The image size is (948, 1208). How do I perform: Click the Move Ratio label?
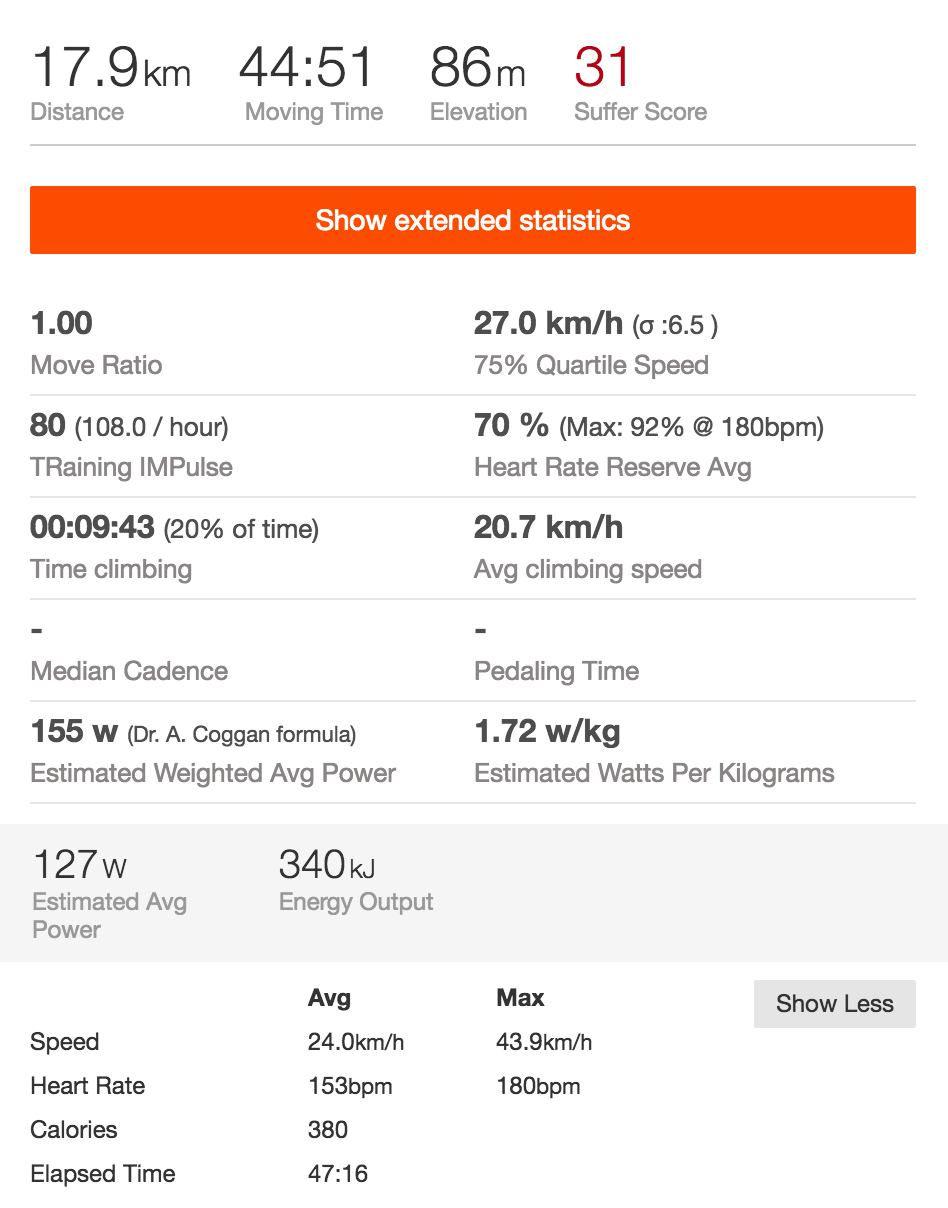(96, 365)
